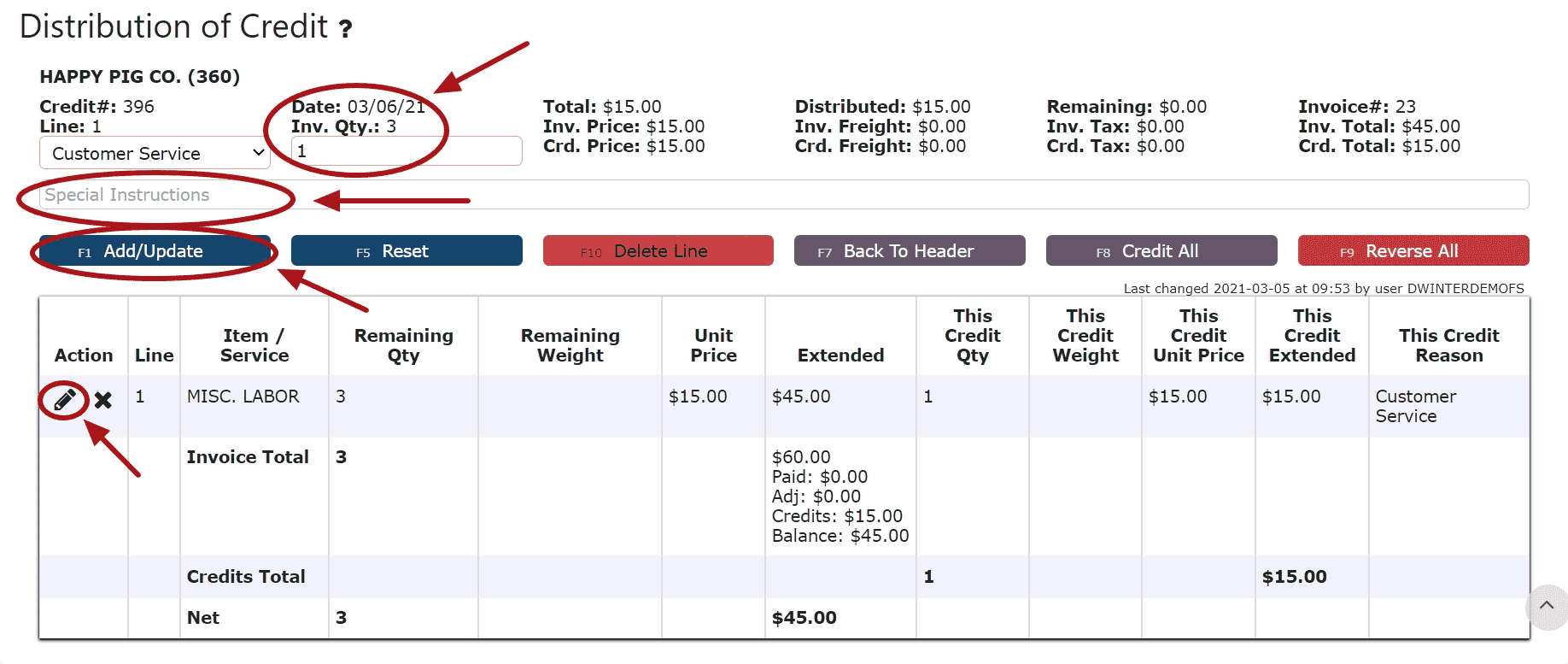1568x664 pixels.
Task: Click the Extended column header
Action: [840, 355]
